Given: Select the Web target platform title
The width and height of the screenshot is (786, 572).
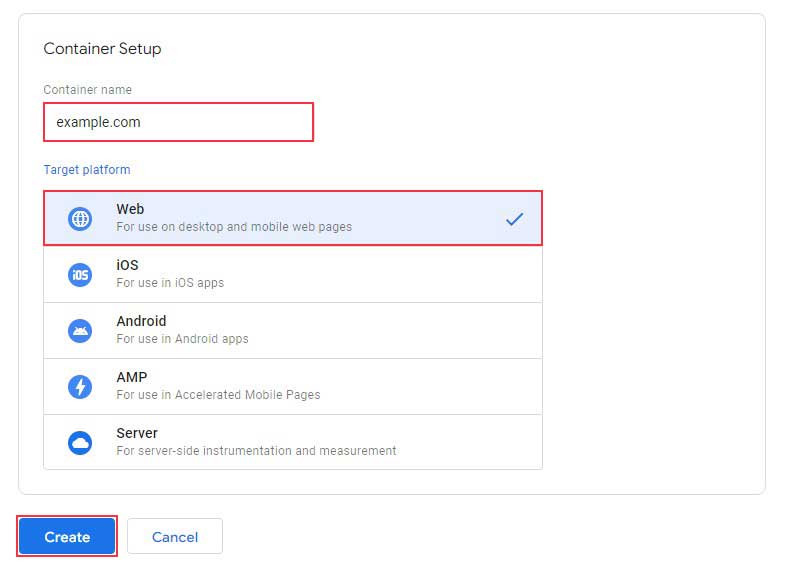Looking at the screenshot, I should [x=130, y=210].
